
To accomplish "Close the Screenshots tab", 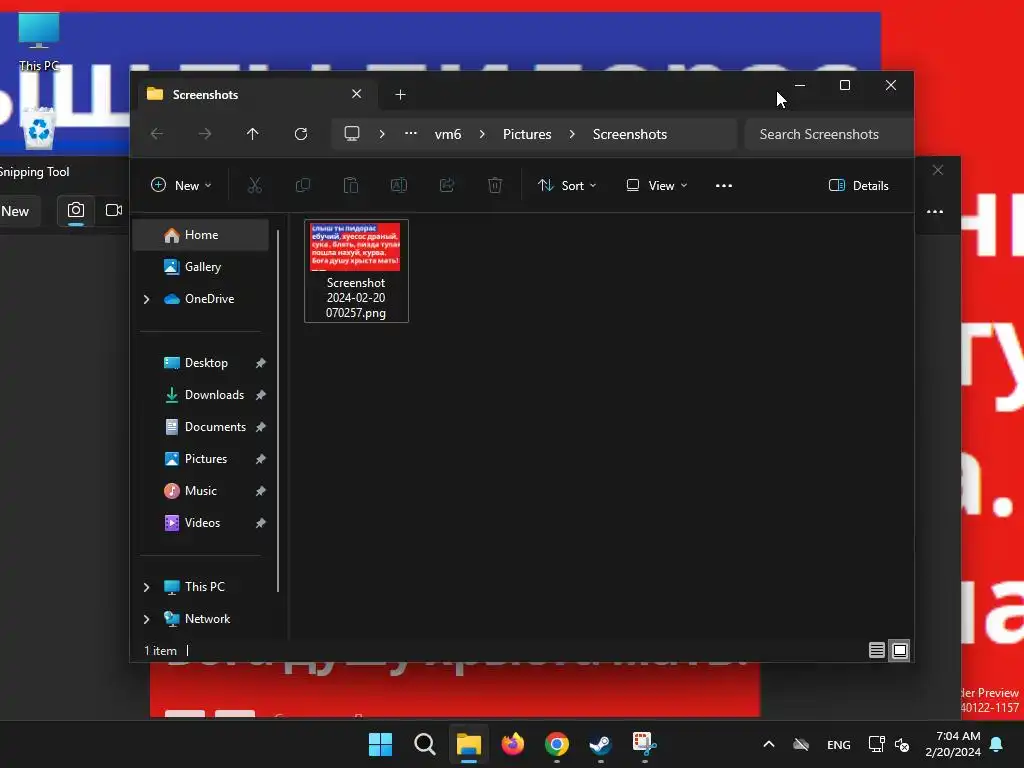I will [357, 94].
